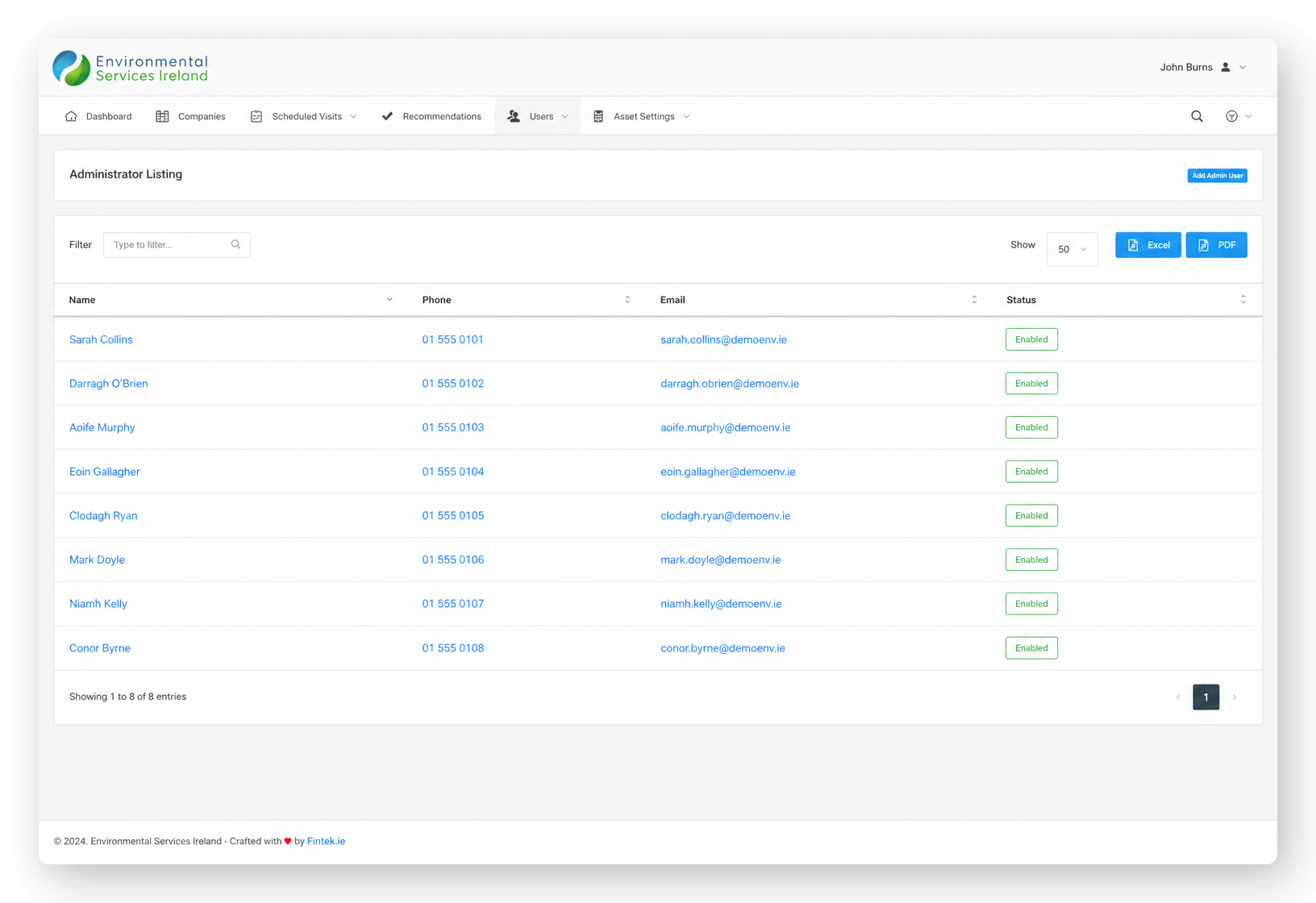Open Darragh O'Brien administrator record
1316x903 pixels.
coord(109,384)
